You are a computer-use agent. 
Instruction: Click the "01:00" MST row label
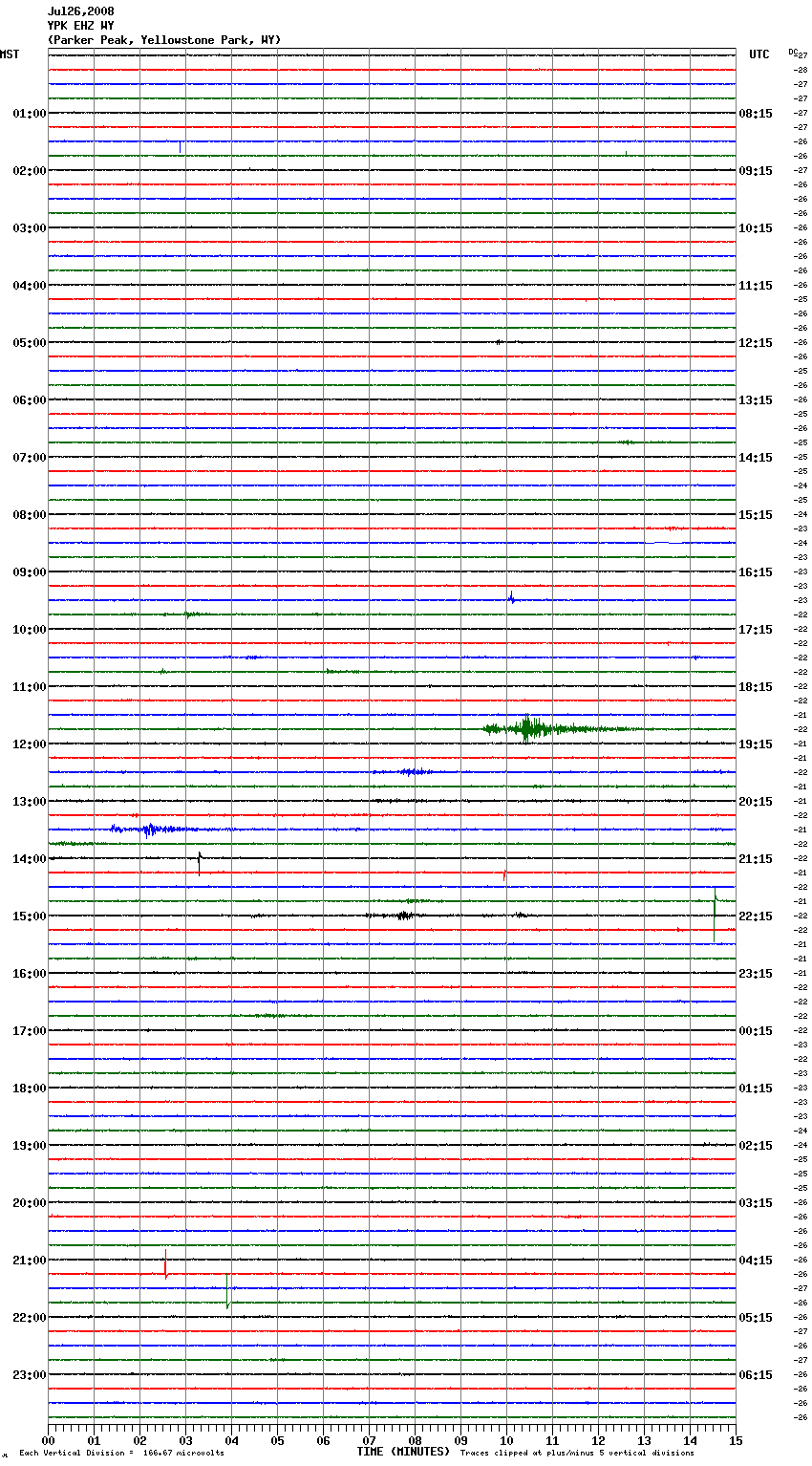coord(30,114)
